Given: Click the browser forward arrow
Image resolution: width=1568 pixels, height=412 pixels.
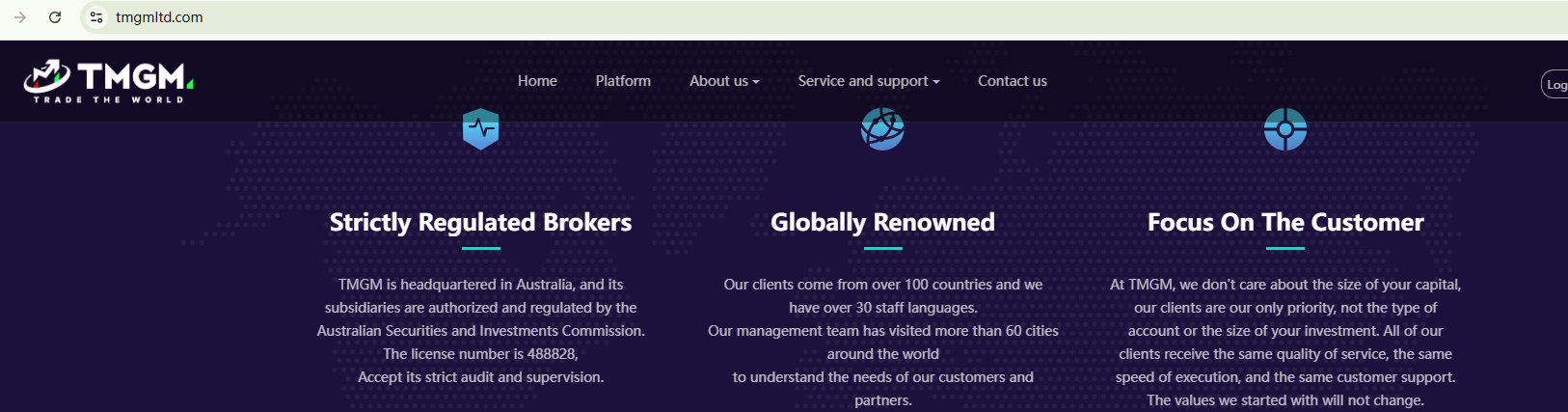Looking at the screenshot, I should point(20,17).
